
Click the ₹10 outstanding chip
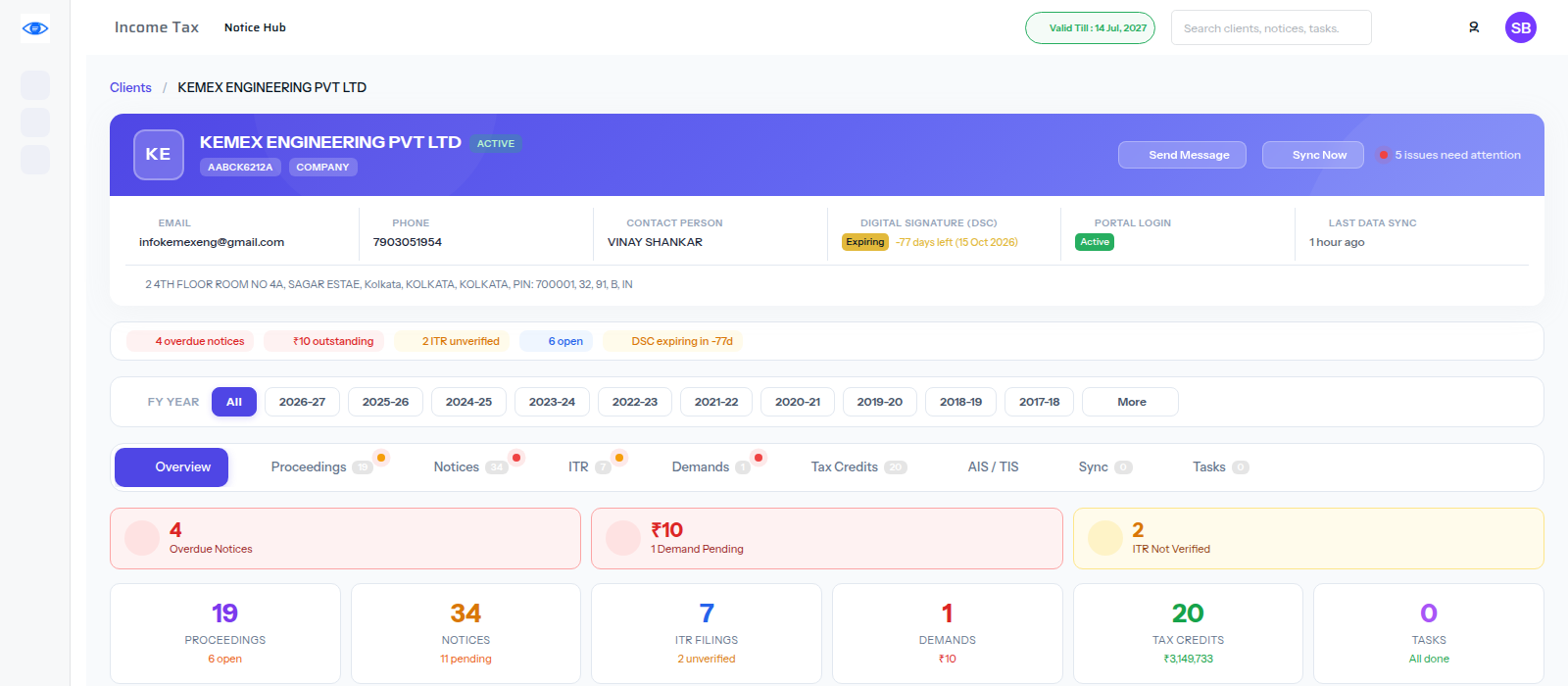point(323,341)
